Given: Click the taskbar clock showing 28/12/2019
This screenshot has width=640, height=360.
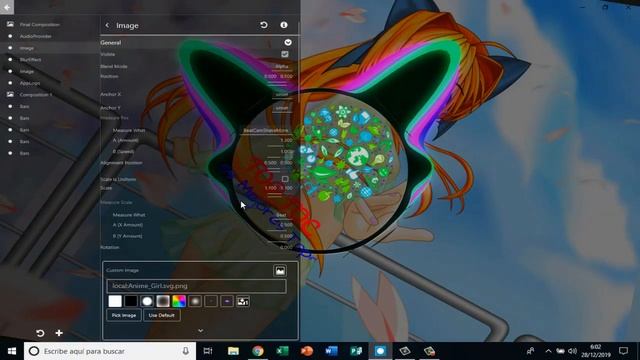Looking at the screenshot, I should [x=596, y=351].
